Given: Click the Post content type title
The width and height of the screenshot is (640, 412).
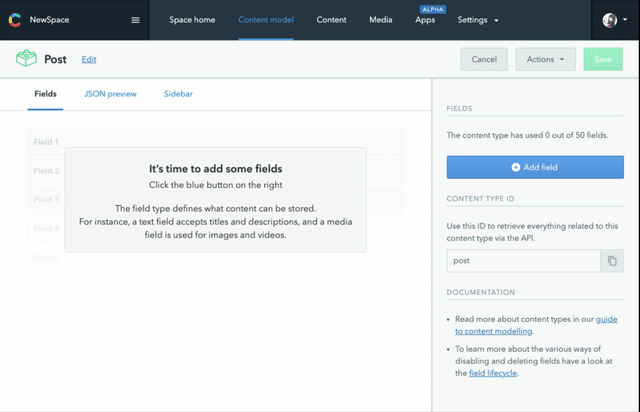Looking at the screenshot, I should click(55, 60).
